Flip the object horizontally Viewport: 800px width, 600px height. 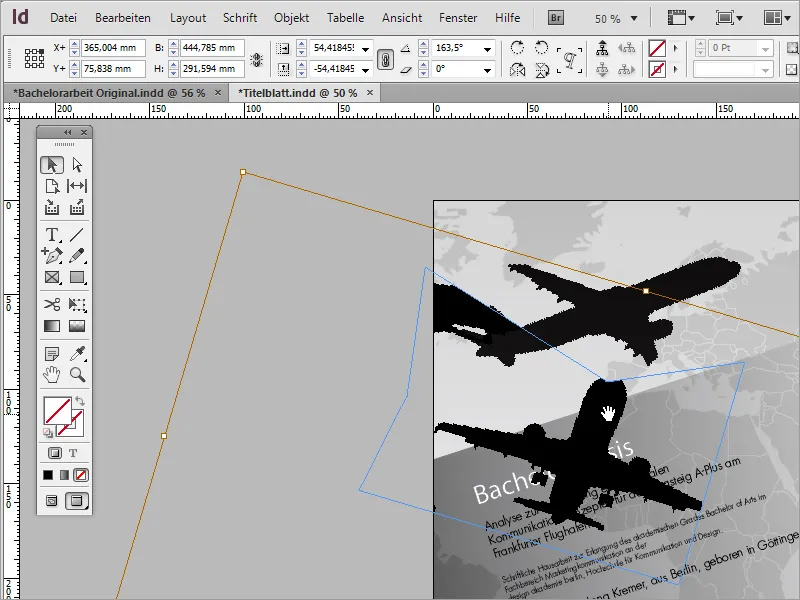[517, 69]
